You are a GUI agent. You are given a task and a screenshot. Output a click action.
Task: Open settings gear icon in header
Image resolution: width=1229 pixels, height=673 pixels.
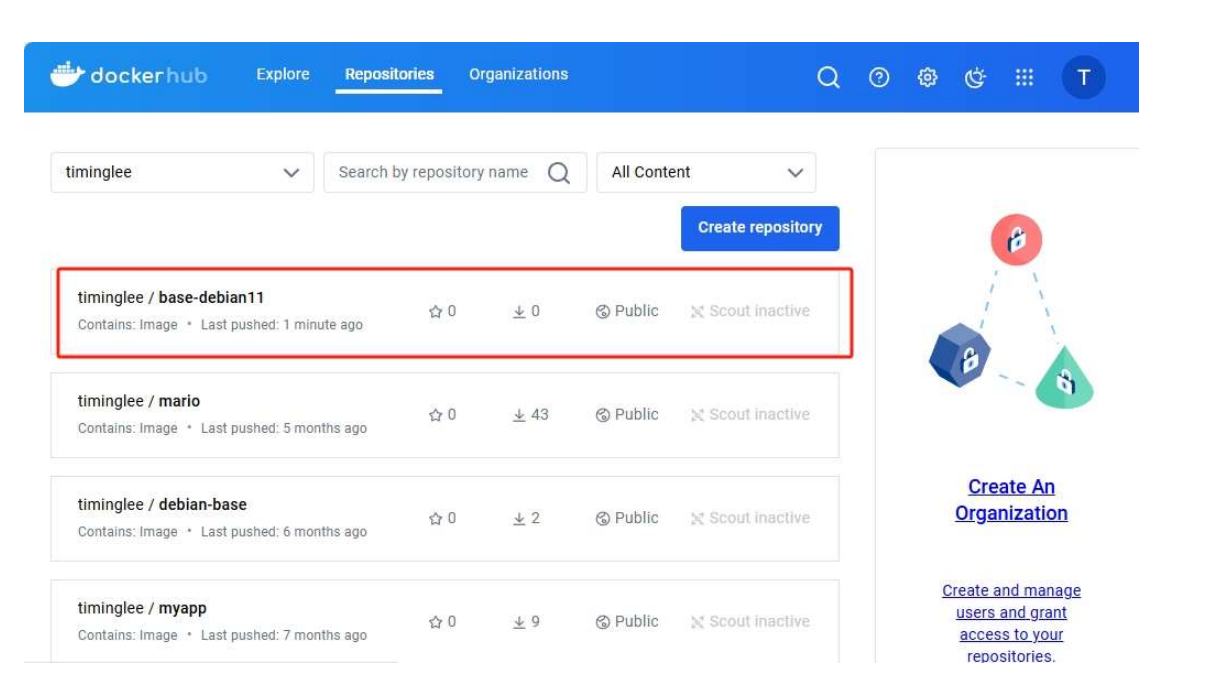click(927, 78)
